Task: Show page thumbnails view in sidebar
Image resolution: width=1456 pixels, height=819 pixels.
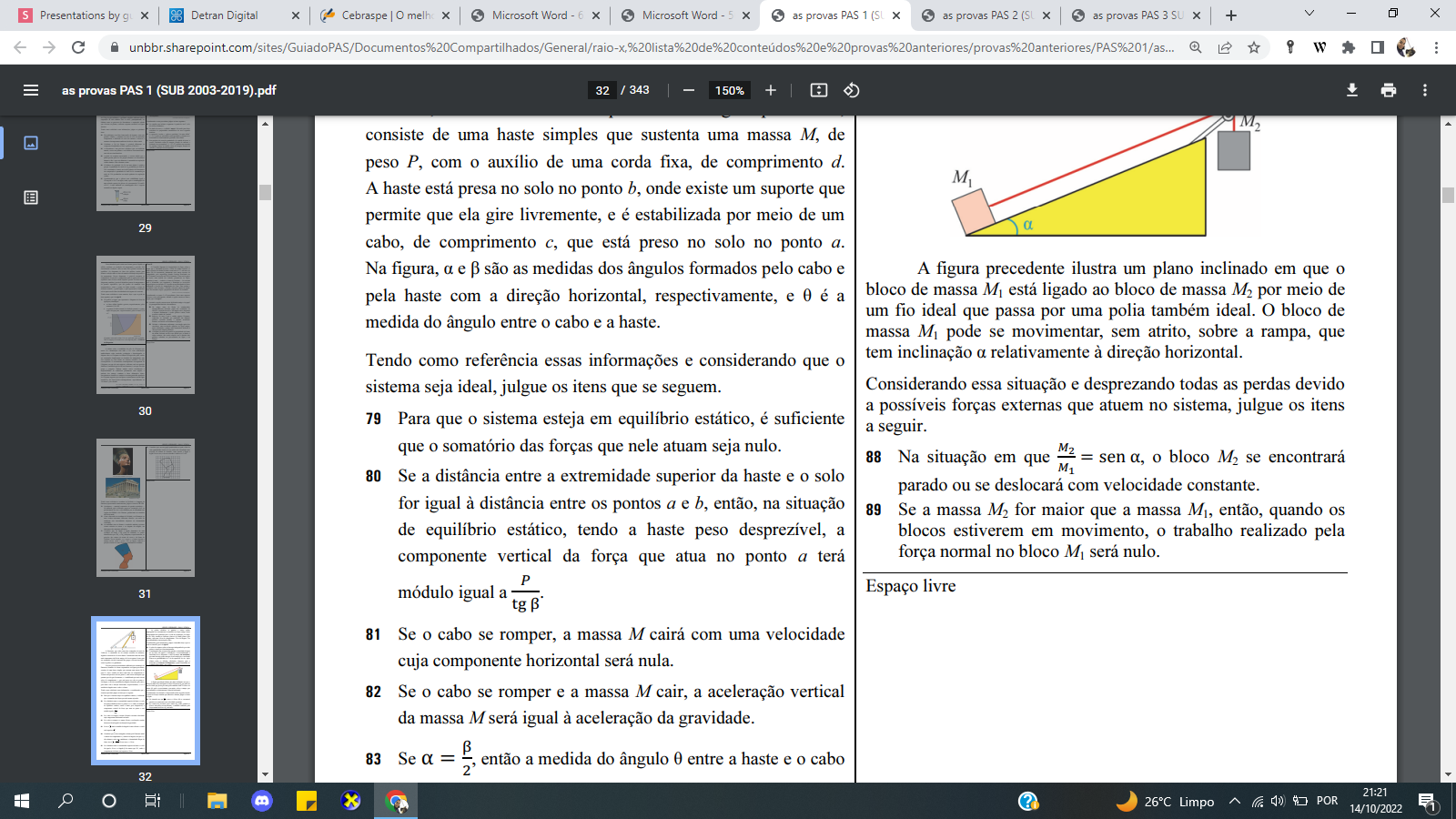Action: point(31,143)
